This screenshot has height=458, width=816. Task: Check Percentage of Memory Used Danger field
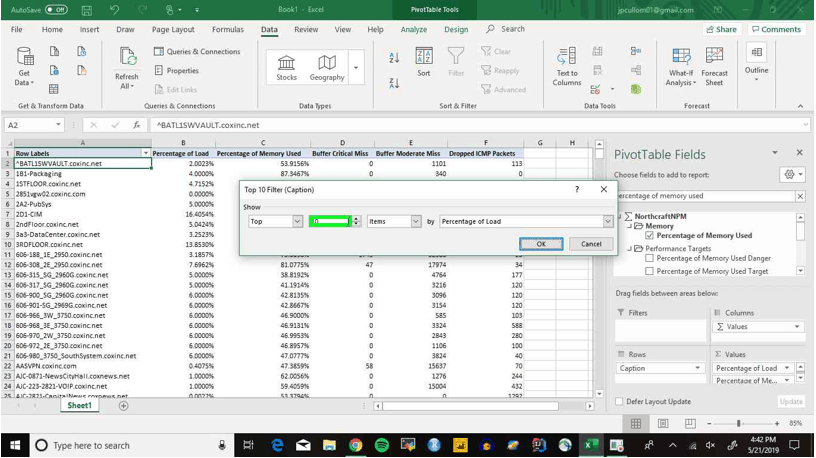click(x=649, y=258)
